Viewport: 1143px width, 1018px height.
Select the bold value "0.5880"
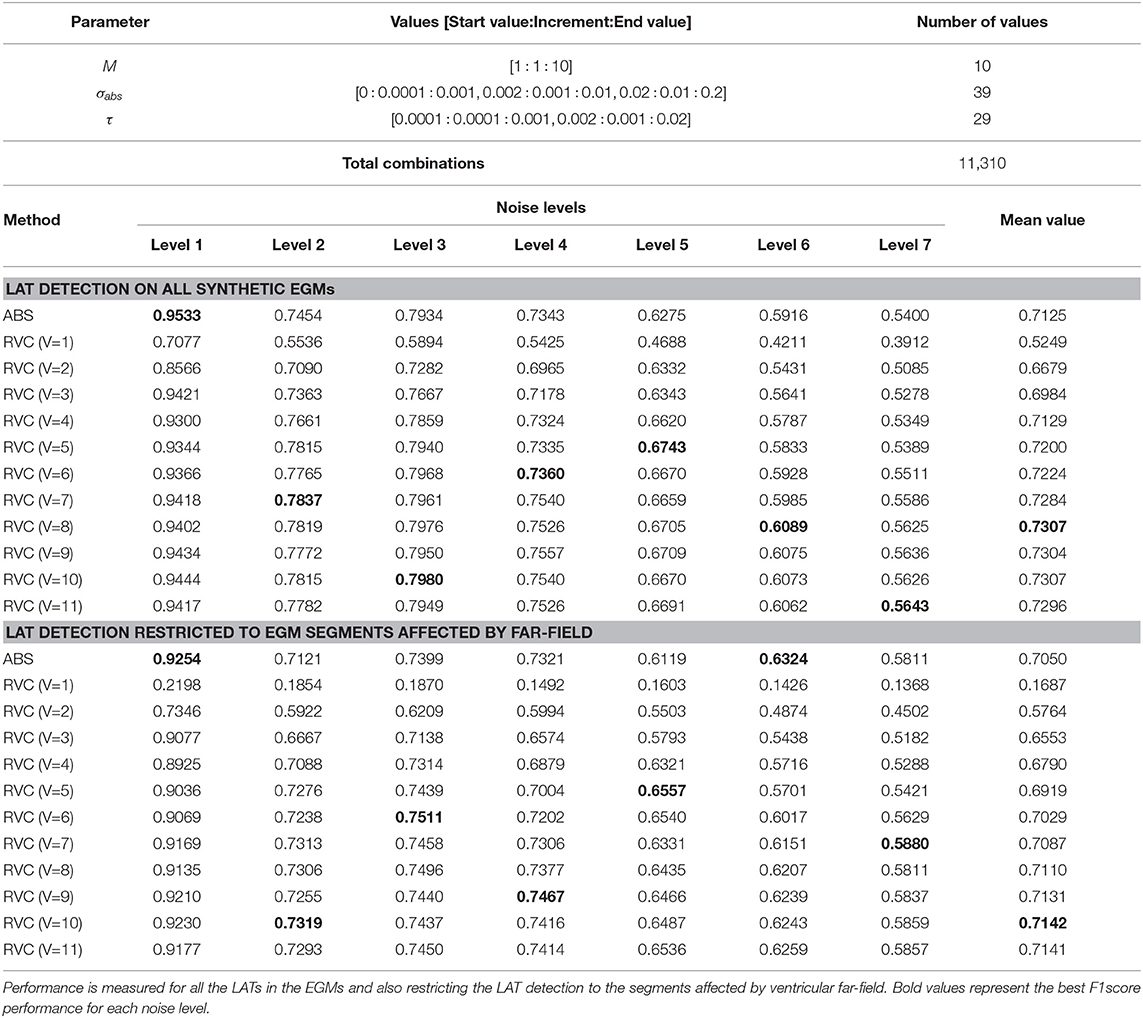click(905, 844)
